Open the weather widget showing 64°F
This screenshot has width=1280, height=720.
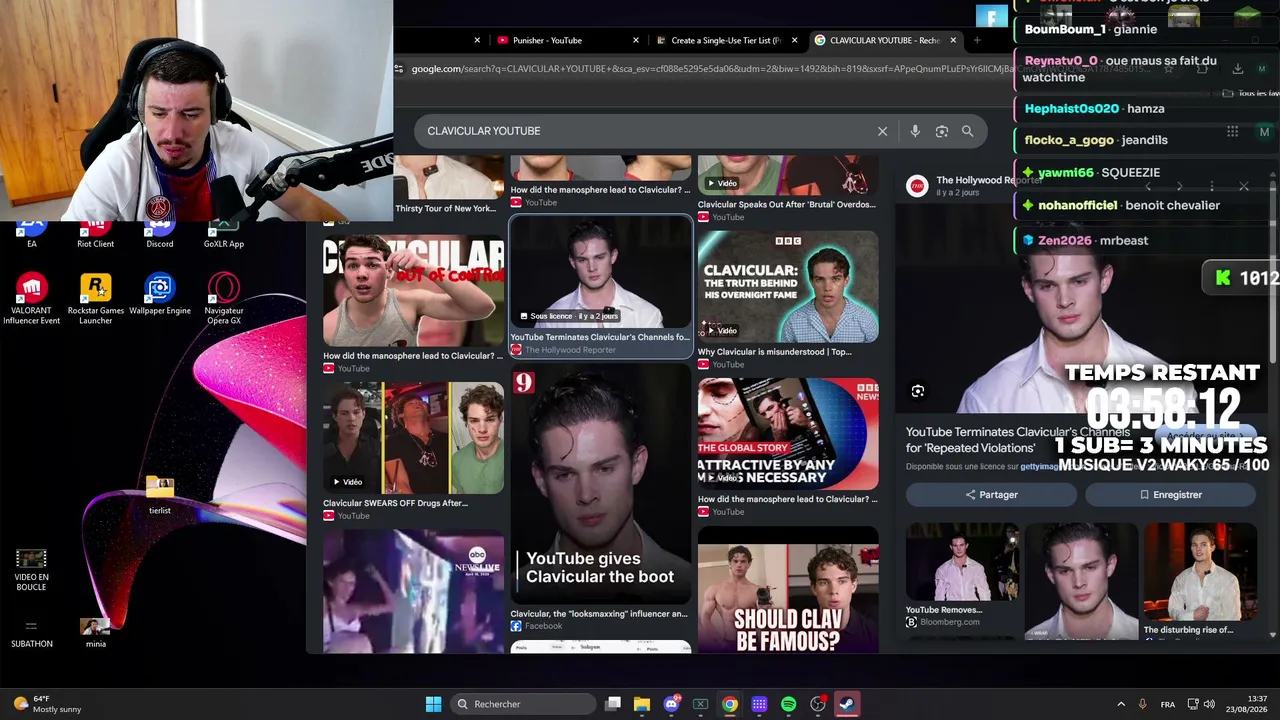48,704
